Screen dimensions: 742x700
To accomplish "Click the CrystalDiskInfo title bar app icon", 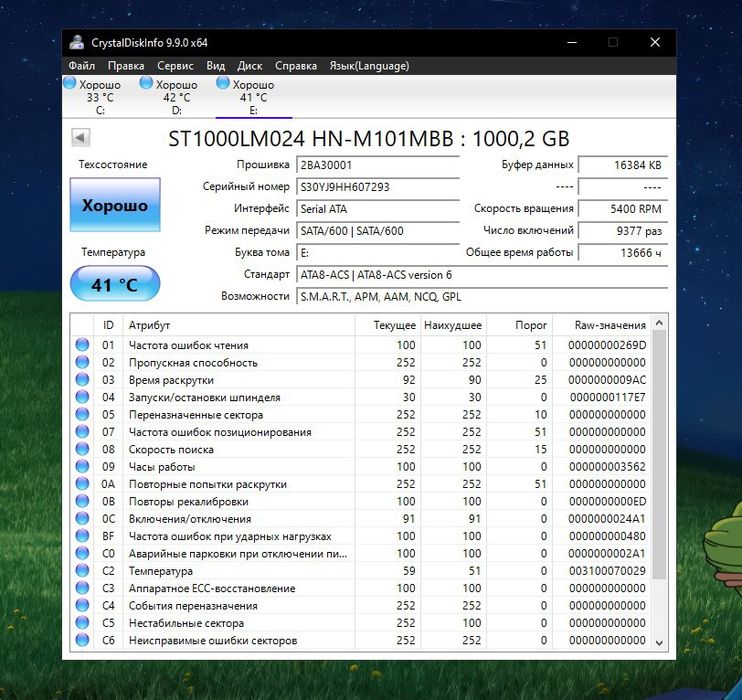I will coord(76,42).
